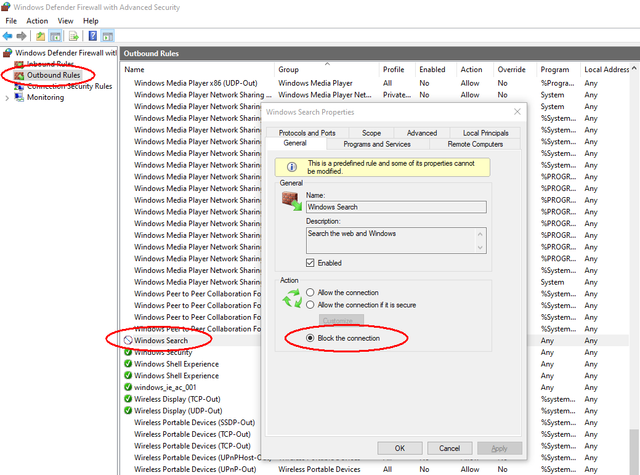640x475 pixels.
Task: Click the Cancel button
Action: (449, 448)
